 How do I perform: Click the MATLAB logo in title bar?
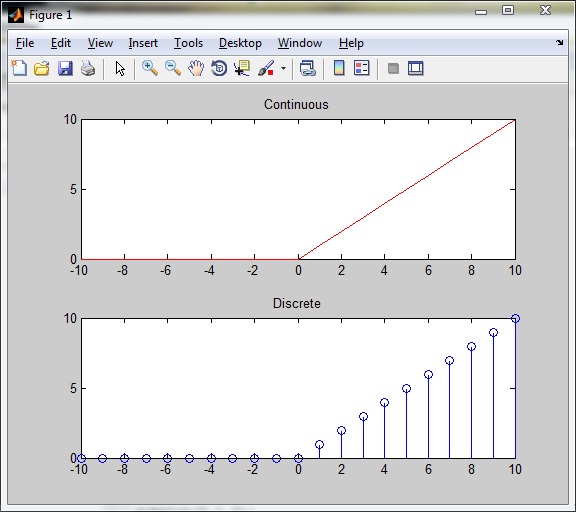(16, 15)
